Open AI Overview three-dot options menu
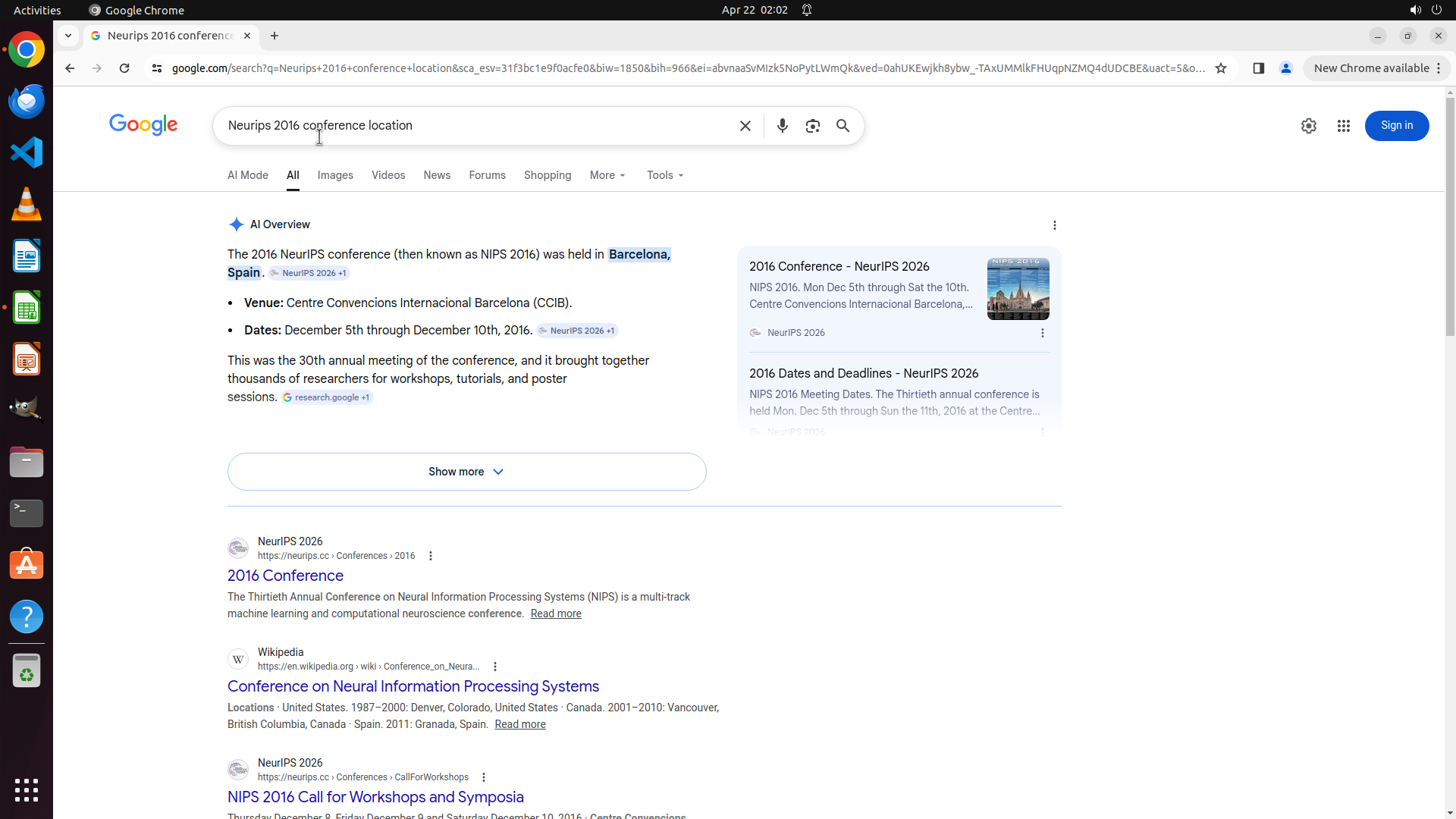The height and width of the screenshot is (819, 1456). [x=1054, y=225]
